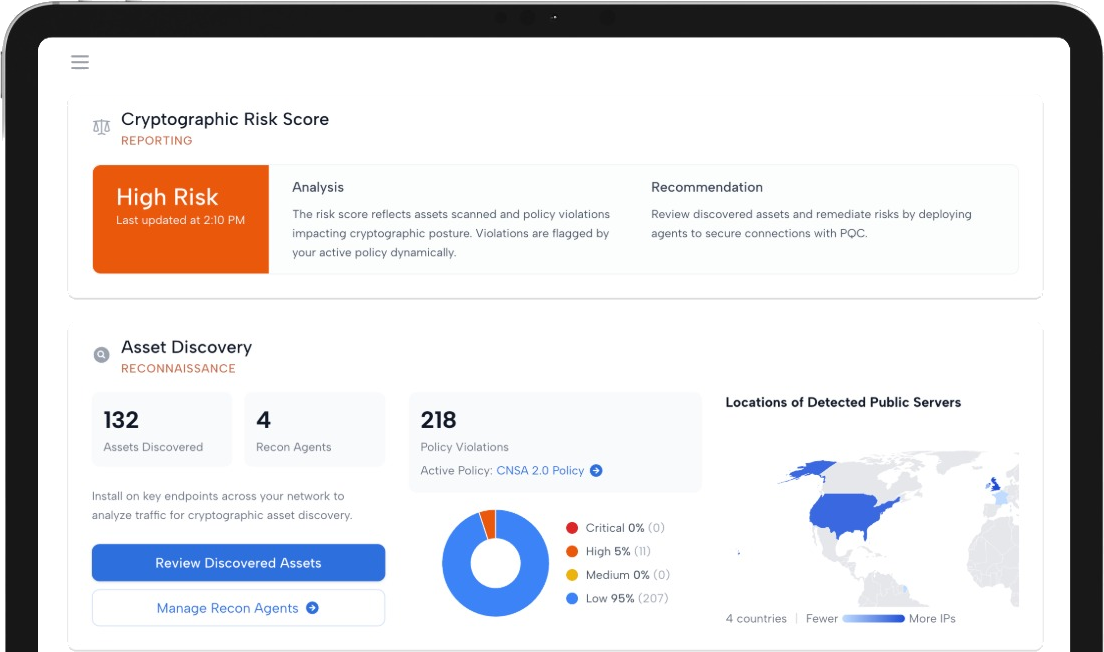Click the Analysis heading
The width and height of the screenshot is (1104, 652).
318,187
